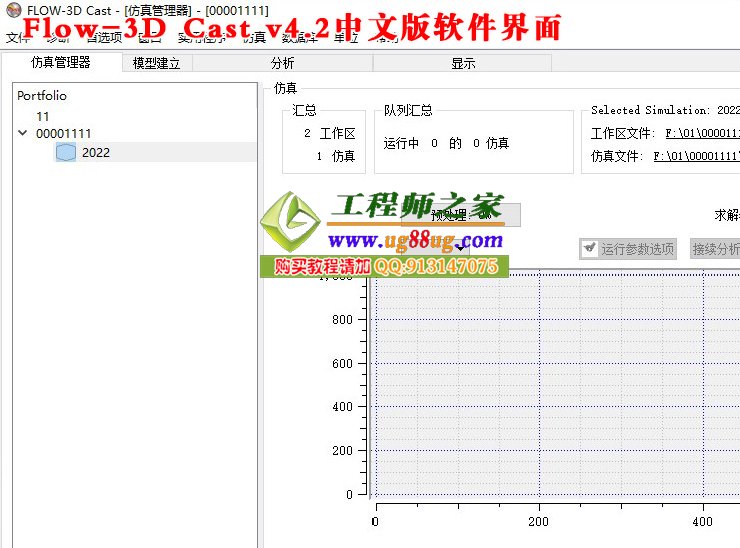Click the 运行参数选项 button text
Image resolution: width=740 pixels, height=548 pixels.
tap(637, 249)
